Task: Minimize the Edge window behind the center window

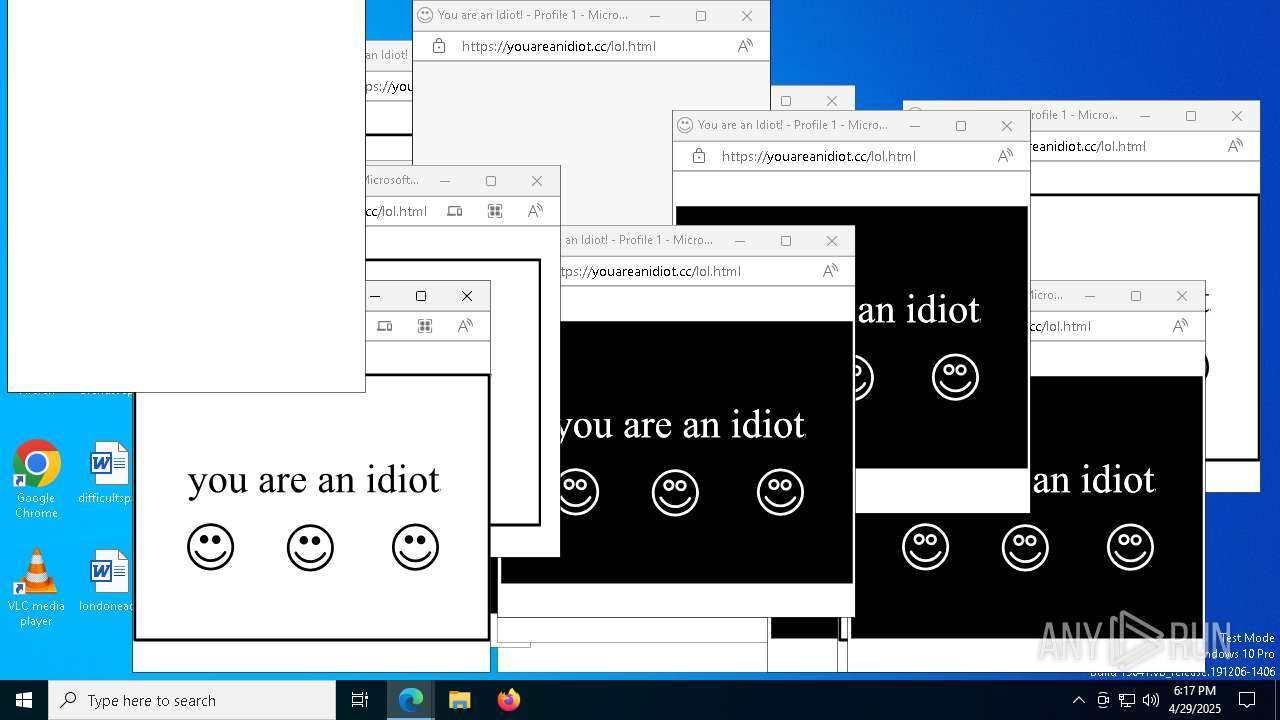Action: pos(915,126)
